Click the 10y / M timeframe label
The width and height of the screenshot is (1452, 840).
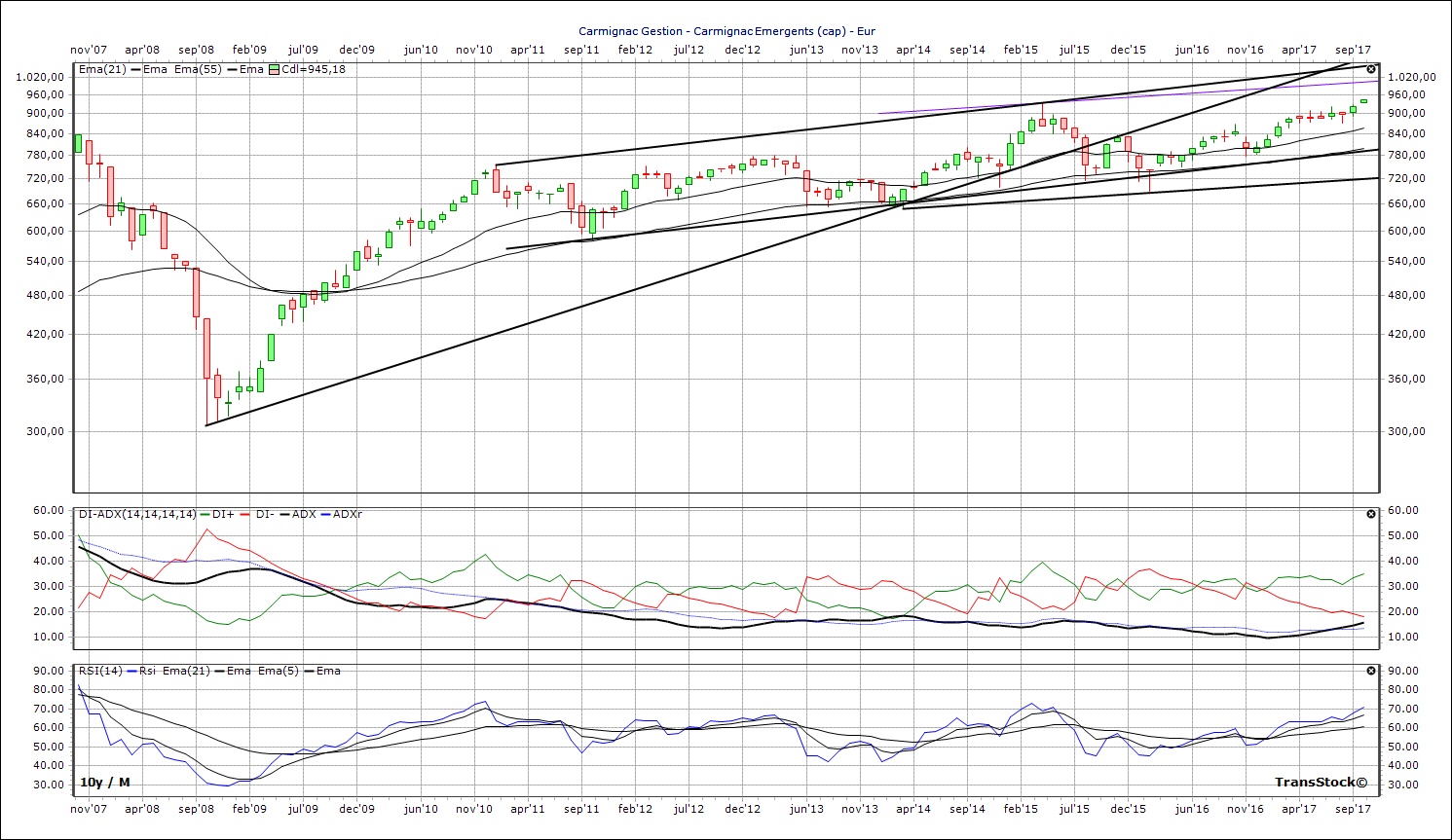pyautogui.click(x=105, y=783)
